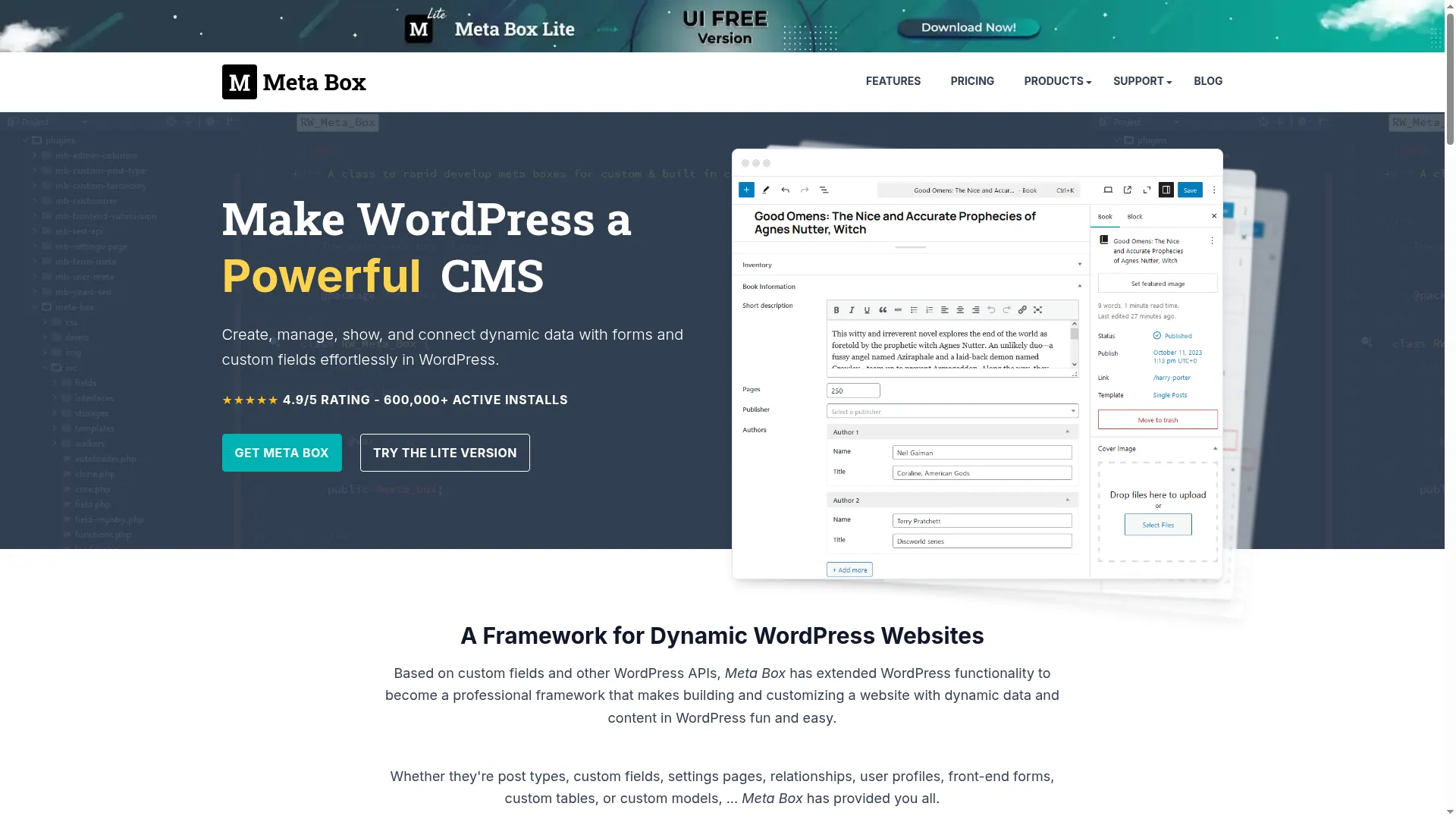Viewport: 1456px width, 819px height.
Task: Click the document title command bar
Action: 978,190
